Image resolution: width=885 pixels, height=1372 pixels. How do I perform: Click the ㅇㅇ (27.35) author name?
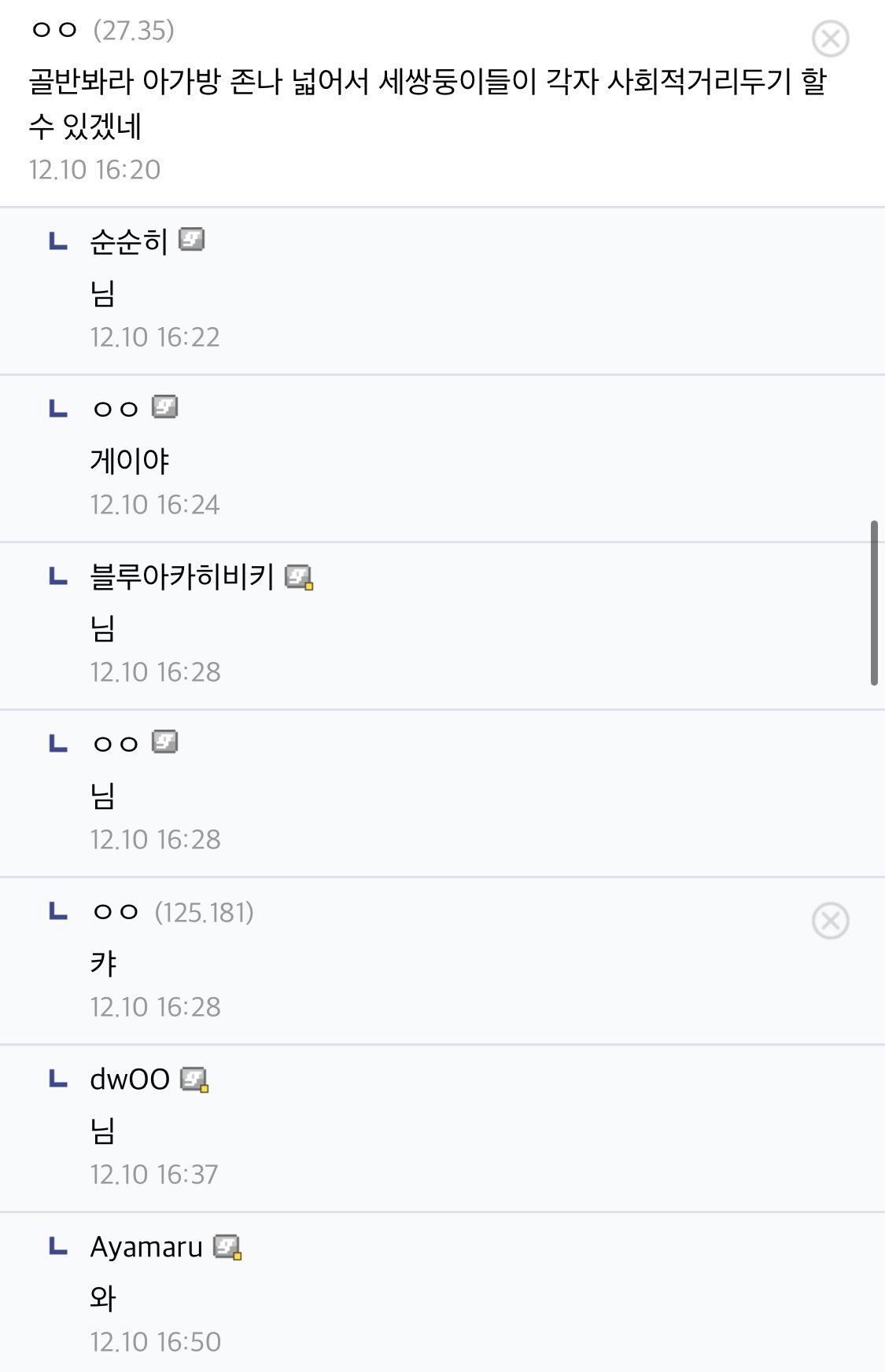tap(54, 30)
